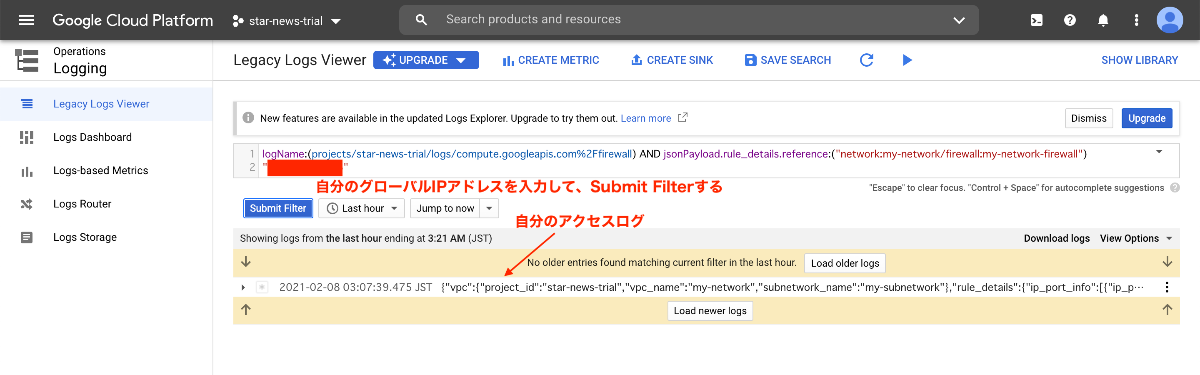The width and height of the screenshot is (1200, 375).
Task: Dismiss the upgrade notification banner
Action: click(1089, 118)
